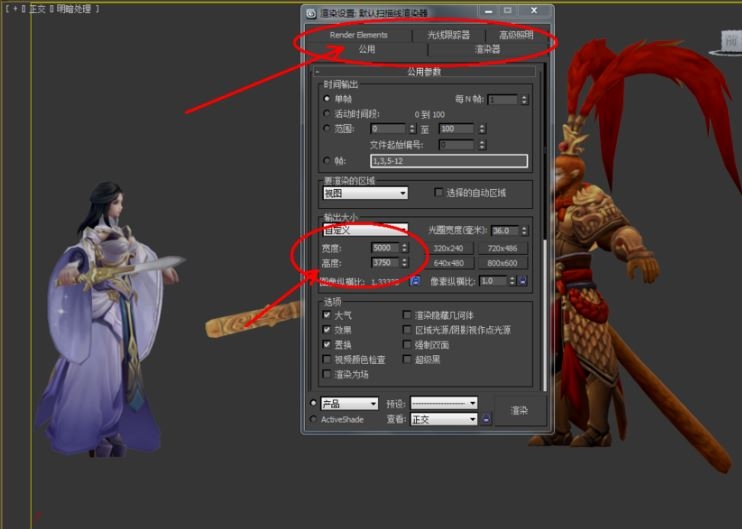
Task: Enable 超级黑 checkbox
Action: click(x=406, y=359)
